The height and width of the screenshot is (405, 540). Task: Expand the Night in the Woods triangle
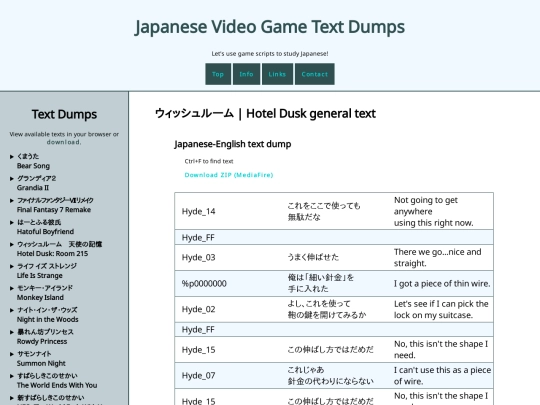tap(12, 310)
